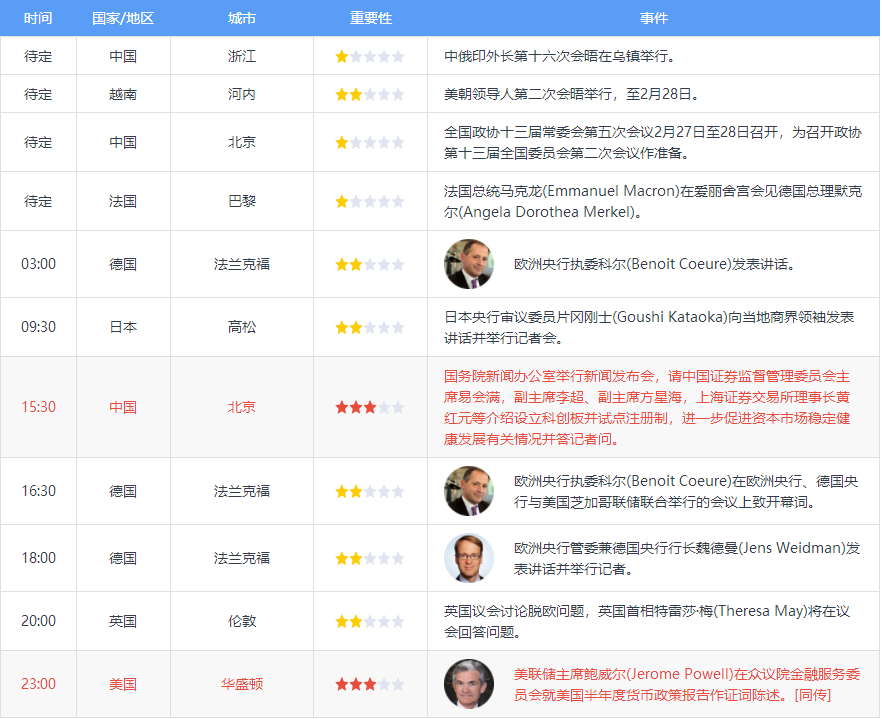Click the 重要性 column header
Screen dimensions: 882x719
click(371, 19)
